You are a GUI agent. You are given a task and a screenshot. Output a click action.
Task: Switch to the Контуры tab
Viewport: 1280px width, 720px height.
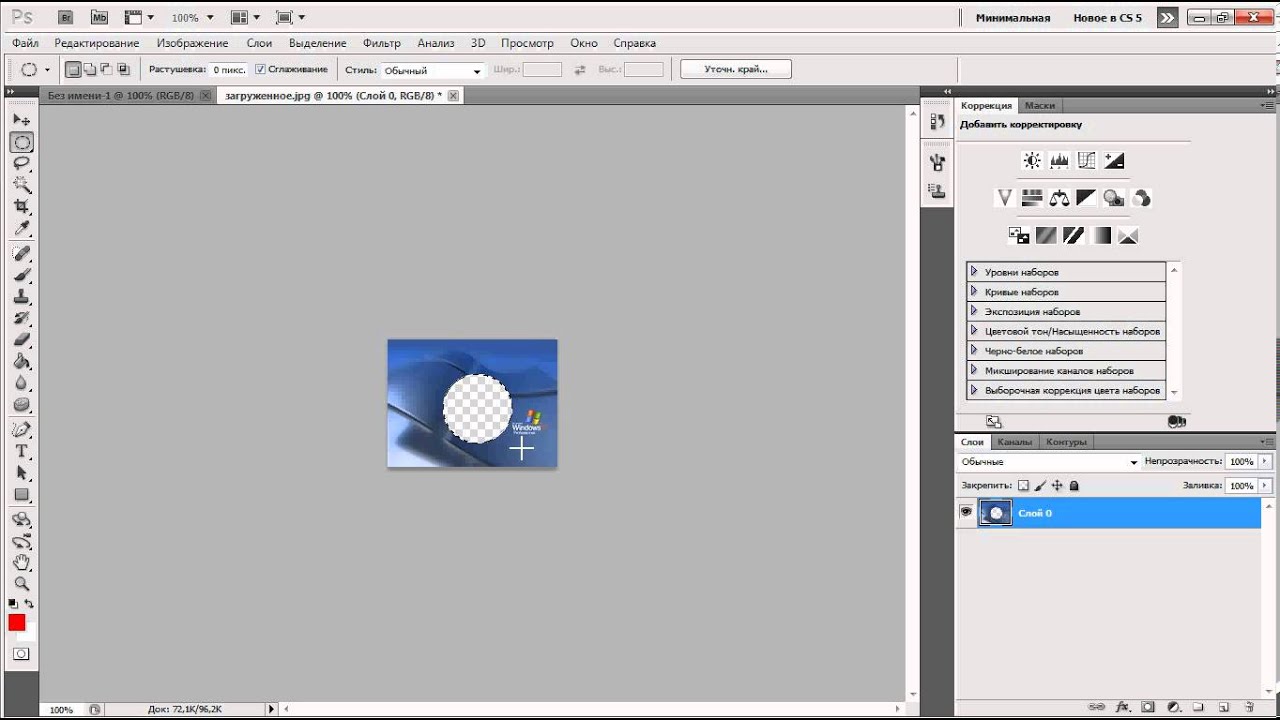tap(1066, 441)
